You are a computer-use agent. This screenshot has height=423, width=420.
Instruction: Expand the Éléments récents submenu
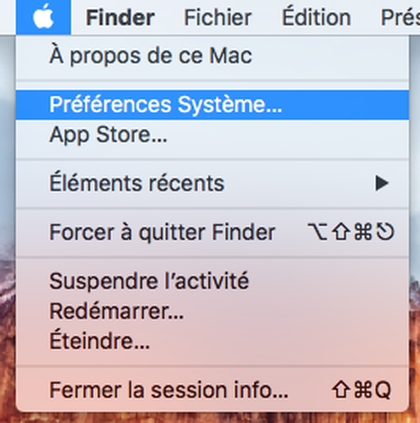pos(212,183)
